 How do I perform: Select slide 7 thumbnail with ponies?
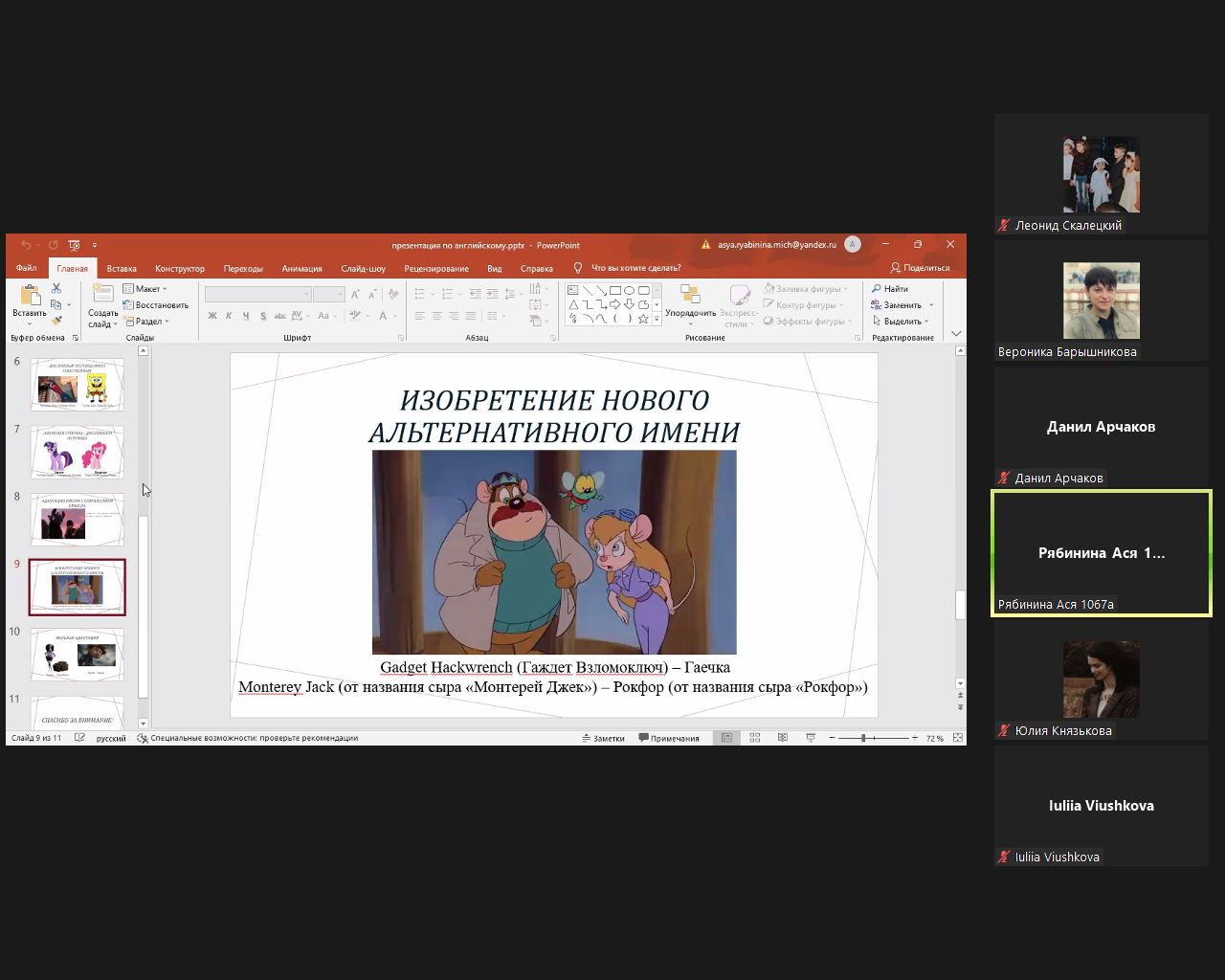click(x=78, y=452)
